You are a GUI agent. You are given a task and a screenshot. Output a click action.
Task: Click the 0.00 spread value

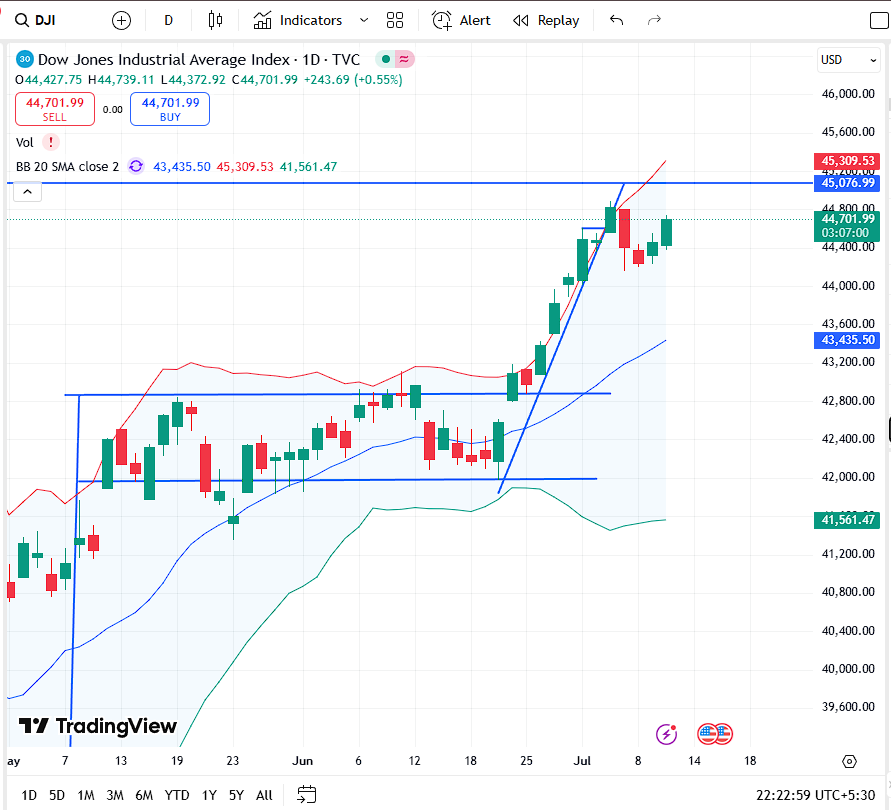pos(113,110)
